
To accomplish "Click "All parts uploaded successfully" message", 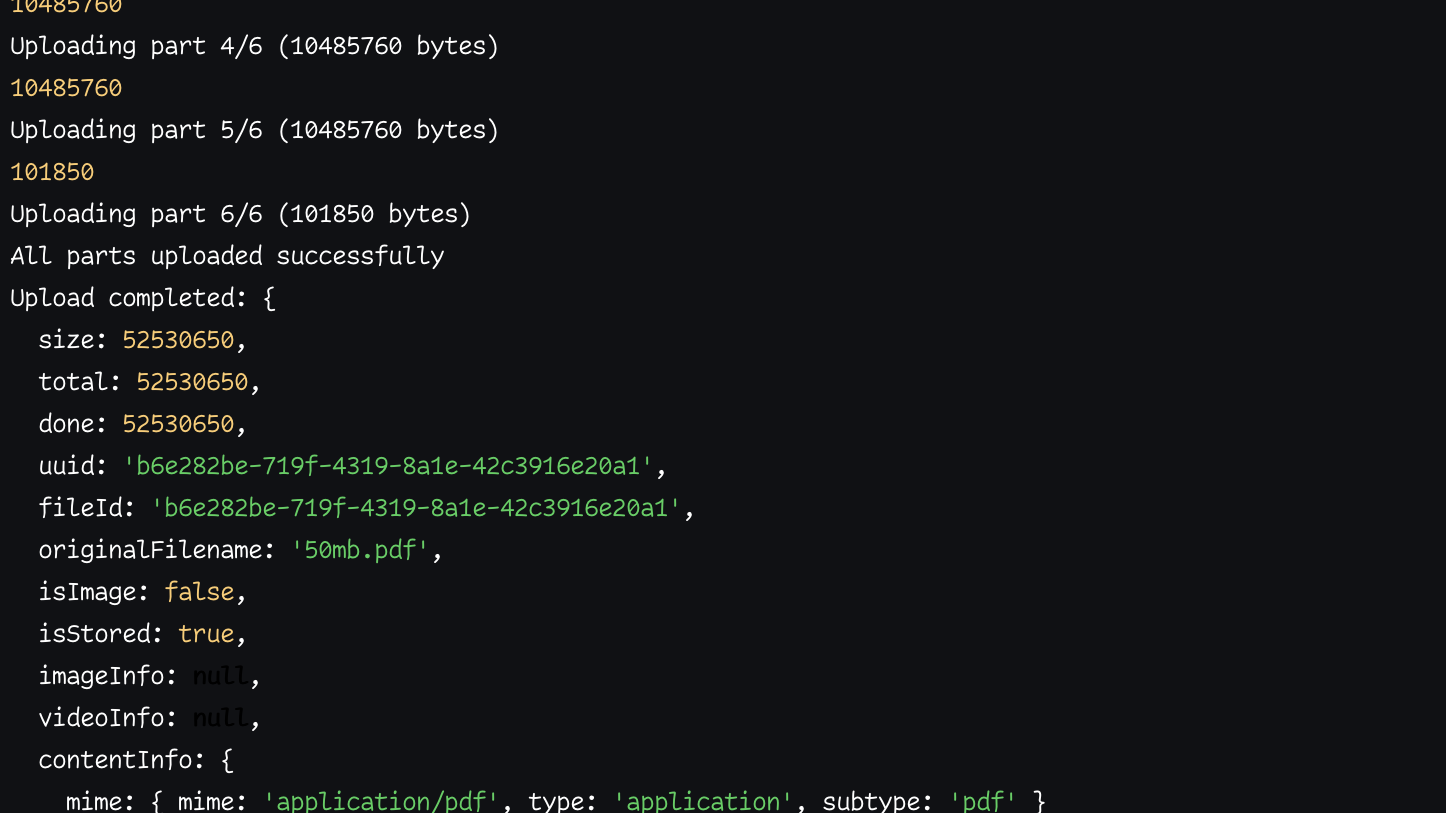I will (x=227, y=256).
